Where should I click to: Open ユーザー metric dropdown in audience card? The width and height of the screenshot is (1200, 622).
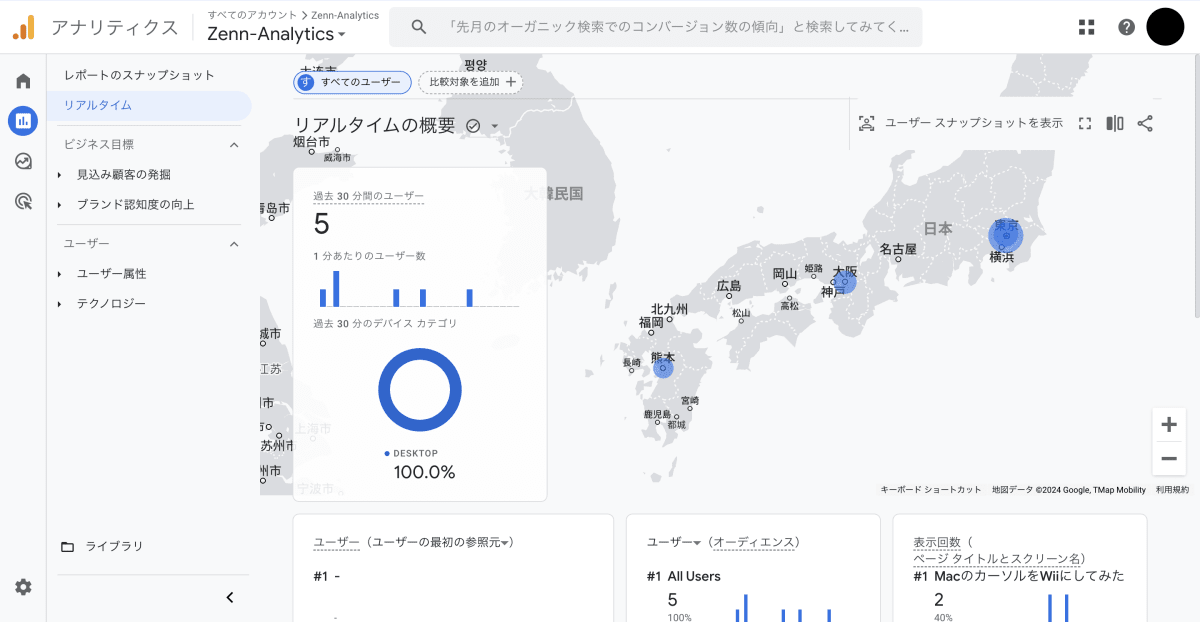(674, 542)
